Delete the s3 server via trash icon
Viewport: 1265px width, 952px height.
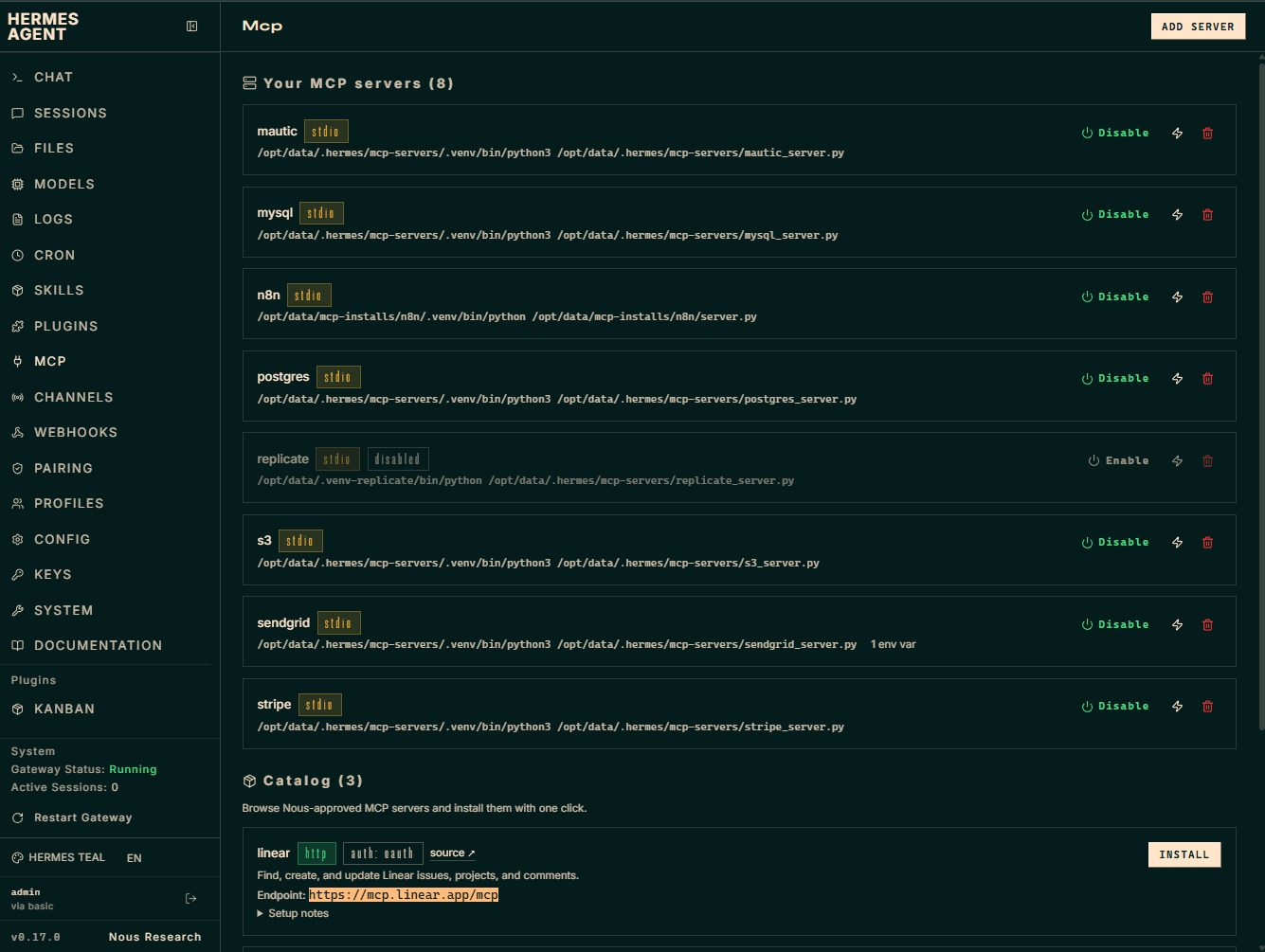coord(1208,543)
